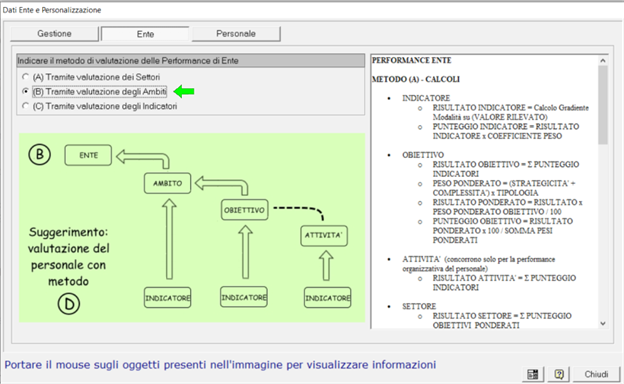The width and height of the screenshot is (624, 384).
Task: Switch to the Gestione tab
Action: point(54,34)
